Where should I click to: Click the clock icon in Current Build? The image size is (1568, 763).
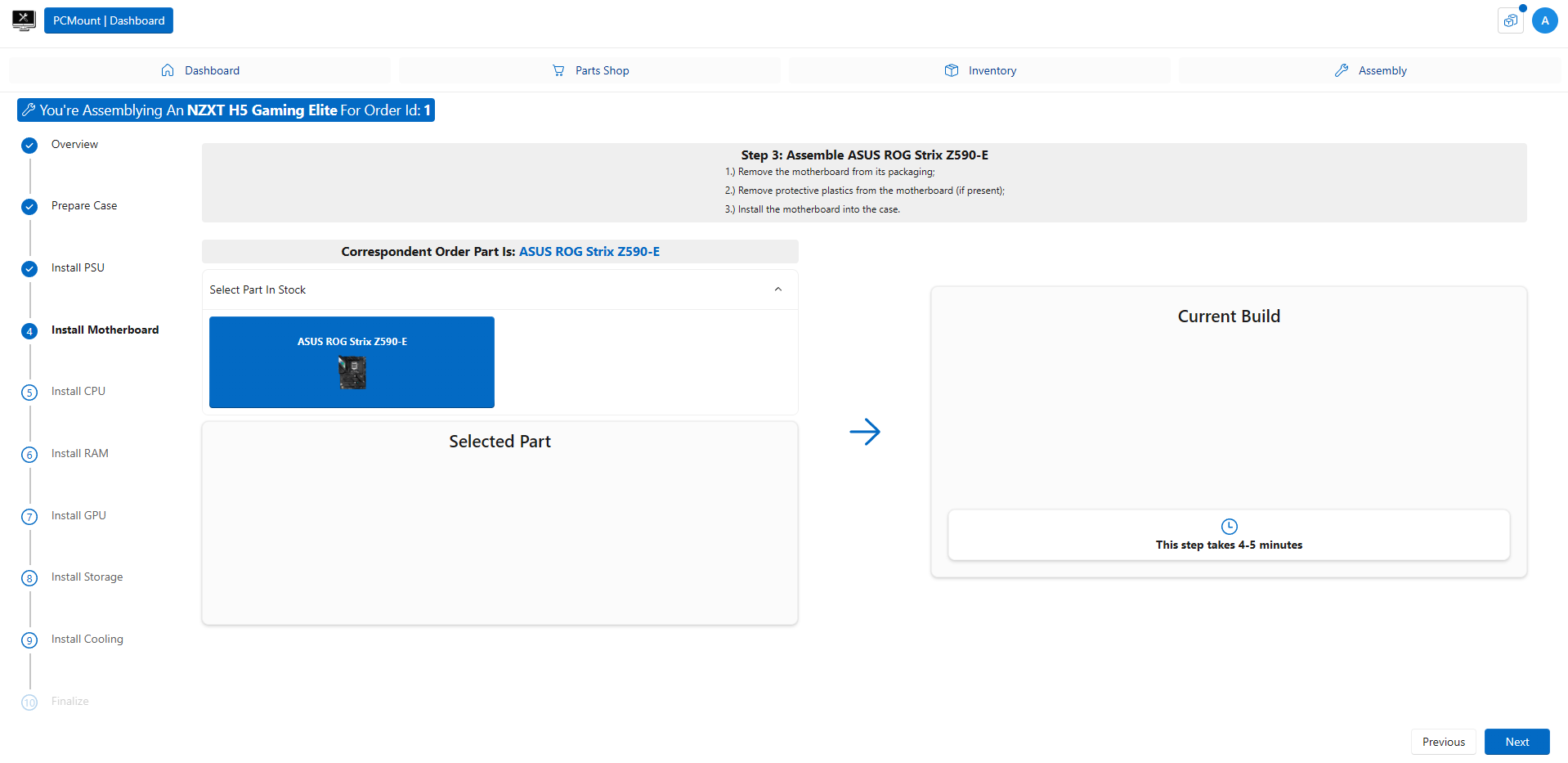1229,527
